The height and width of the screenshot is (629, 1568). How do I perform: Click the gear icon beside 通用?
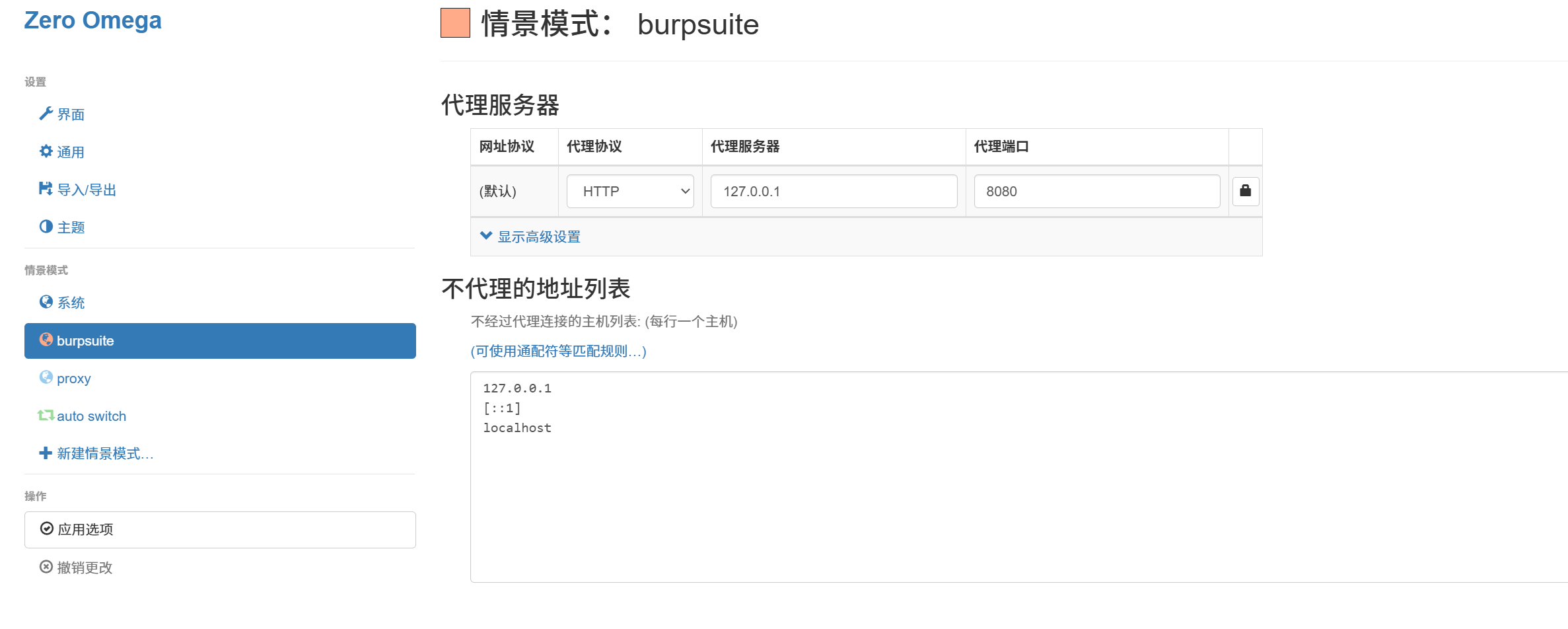[46, 151]
